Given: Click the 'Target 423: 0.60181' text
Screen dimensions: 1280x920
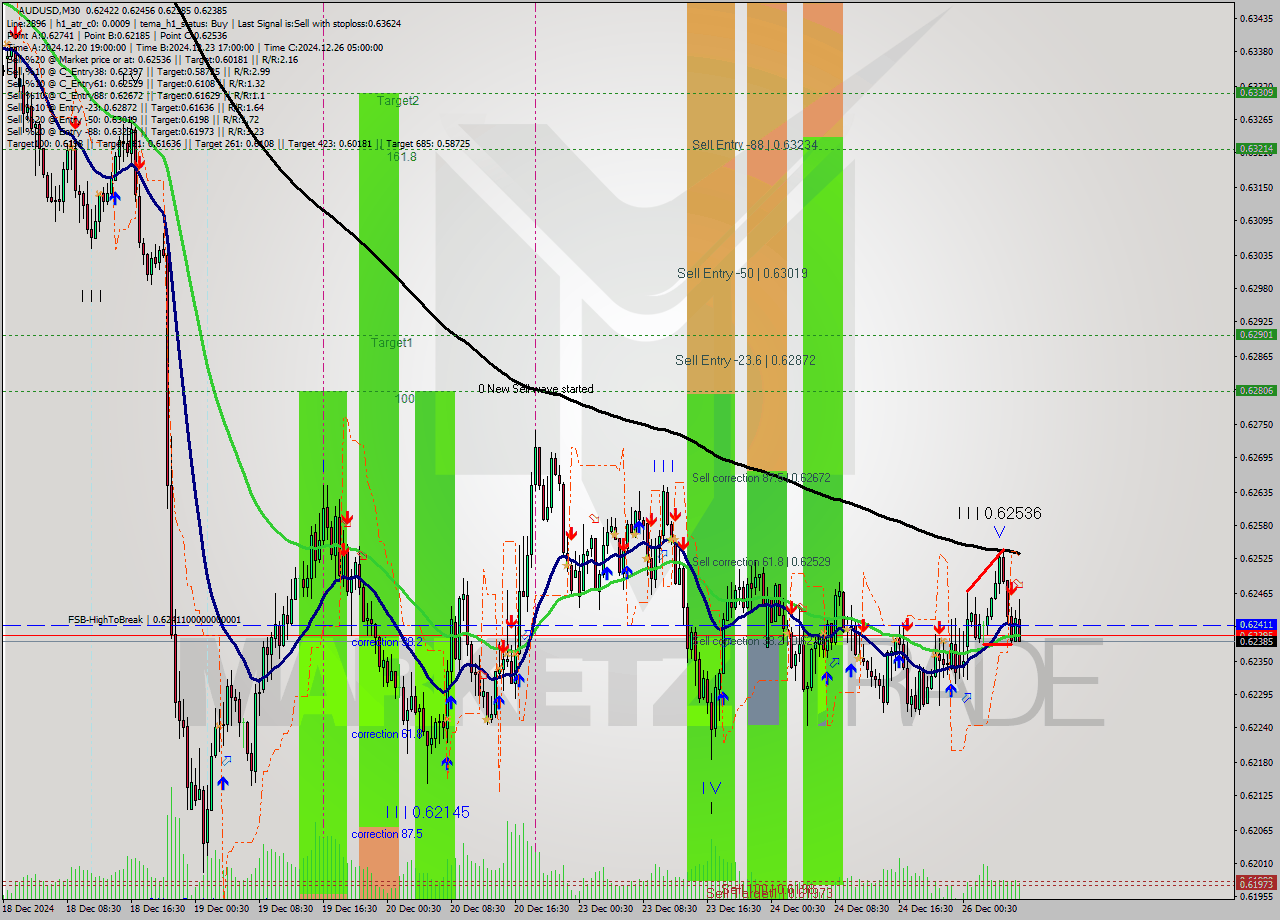Looking at the screenshot, I should 333,144.
